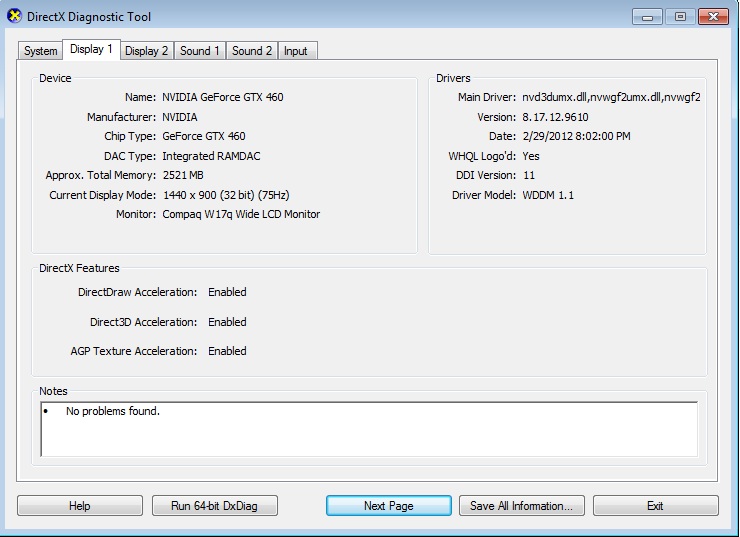740x537 pixels.
Task: Click the Exit button
Action: point(656,506)
